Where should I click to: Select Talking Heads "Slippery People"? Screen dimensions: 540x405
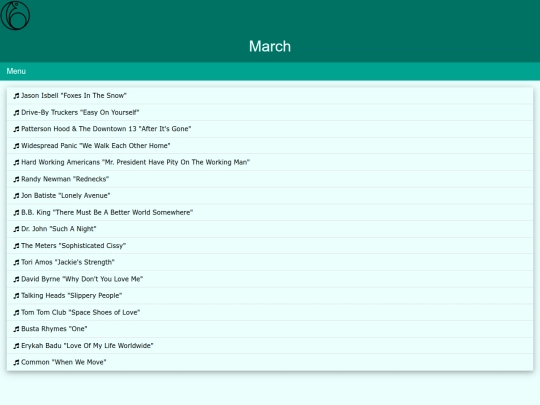270,296
